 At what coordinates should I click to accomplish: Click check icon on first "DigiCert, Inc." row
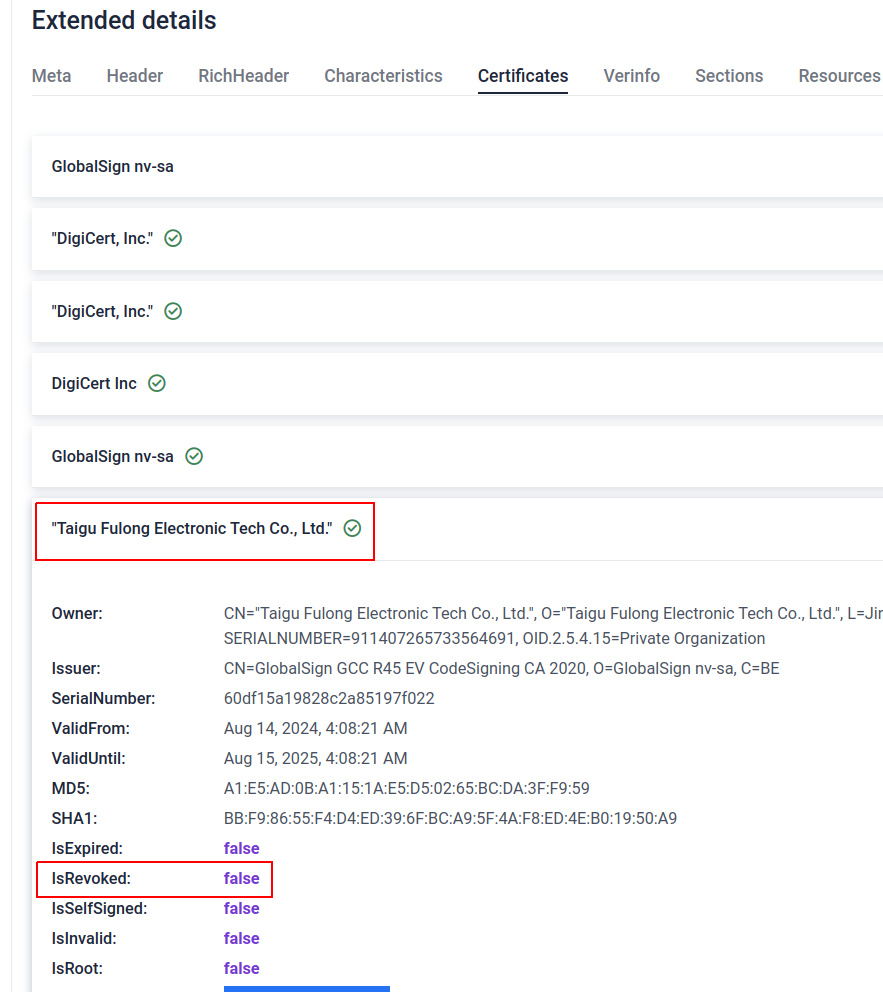[x=173, y=239]
